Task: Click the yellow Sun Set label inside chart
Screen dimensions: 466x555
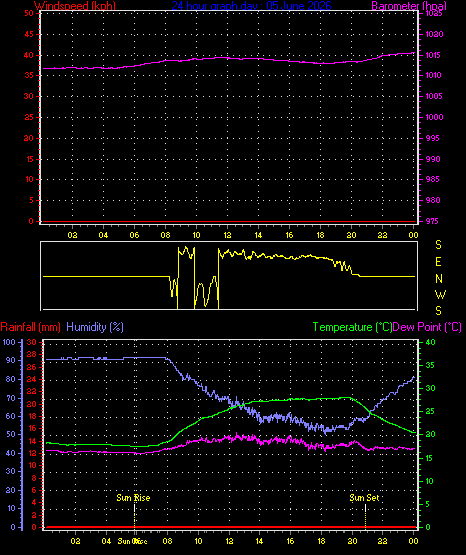Action: pos(364,498)
